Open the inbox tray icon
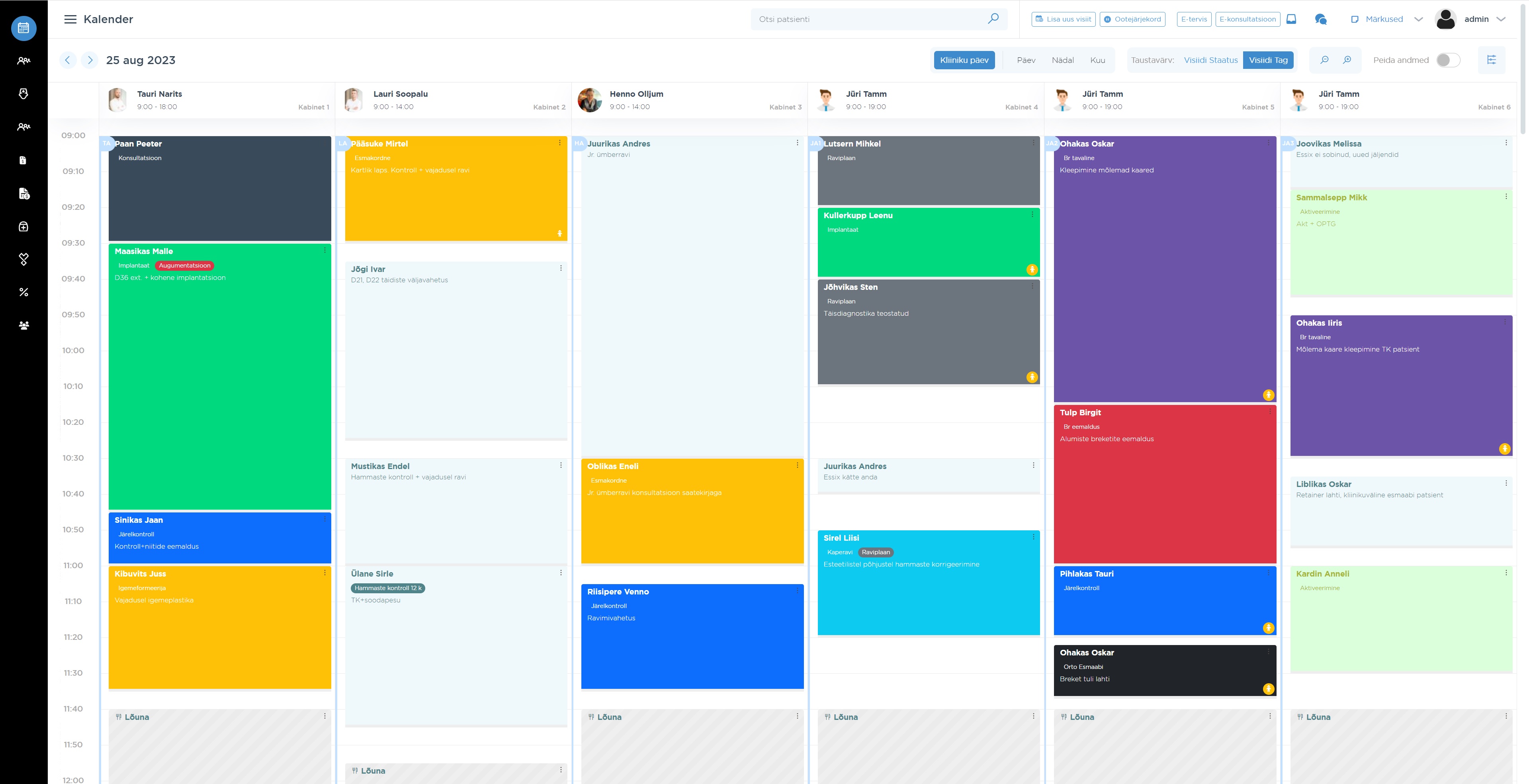1529x784 pixels. [x=1291, y=19]
